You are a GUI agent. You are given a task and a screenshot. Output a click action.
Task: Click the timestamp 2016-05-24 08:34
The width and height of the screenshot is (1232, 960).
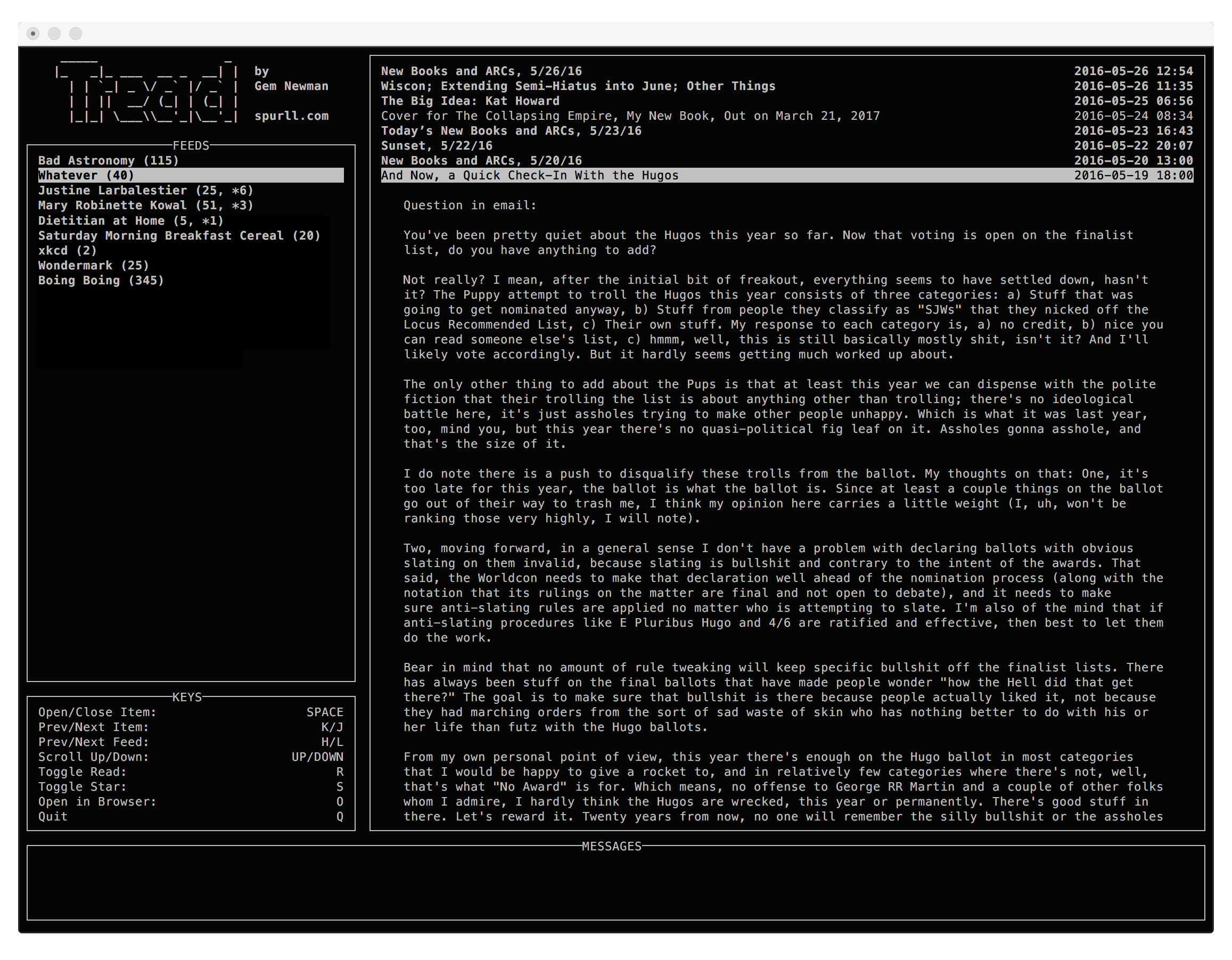1134,116
